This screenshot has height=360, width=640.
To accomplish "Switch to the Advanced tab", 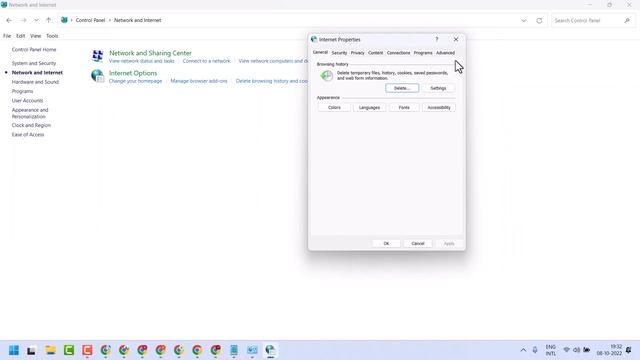I will pos(445,53).
